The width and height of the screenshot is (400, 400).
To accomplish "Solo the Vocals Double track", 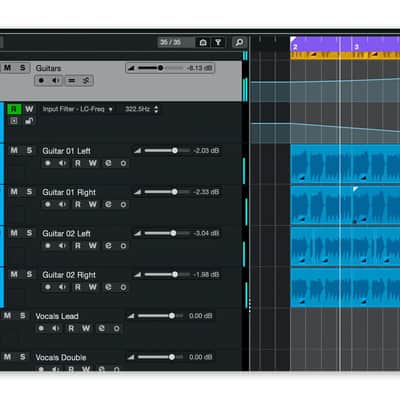I will click(x=23, y=357).
